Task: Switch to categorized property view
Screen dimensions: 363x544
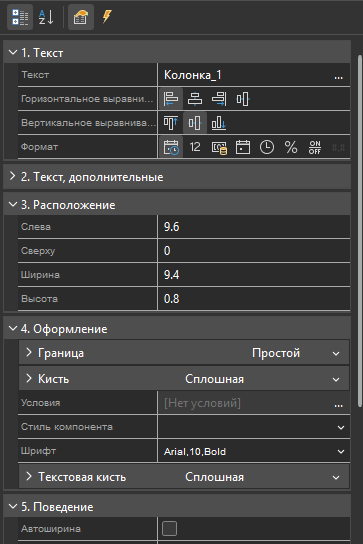Action: (20, 17)
